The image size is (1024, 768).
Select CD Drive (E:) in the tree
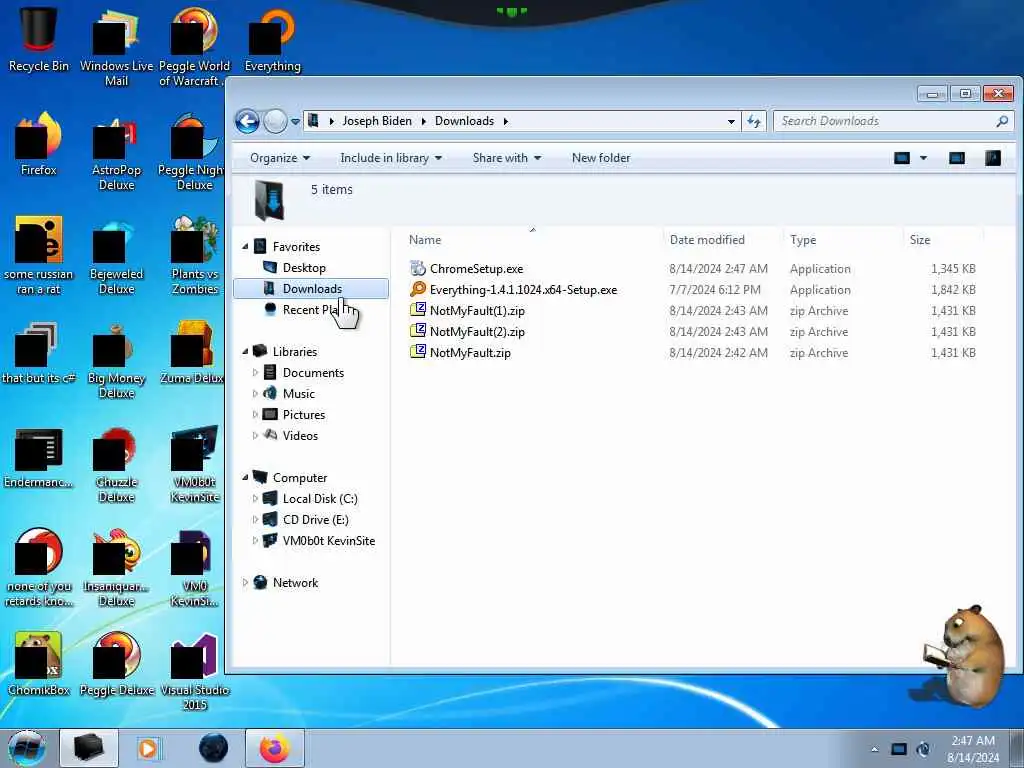coord(315,520)
